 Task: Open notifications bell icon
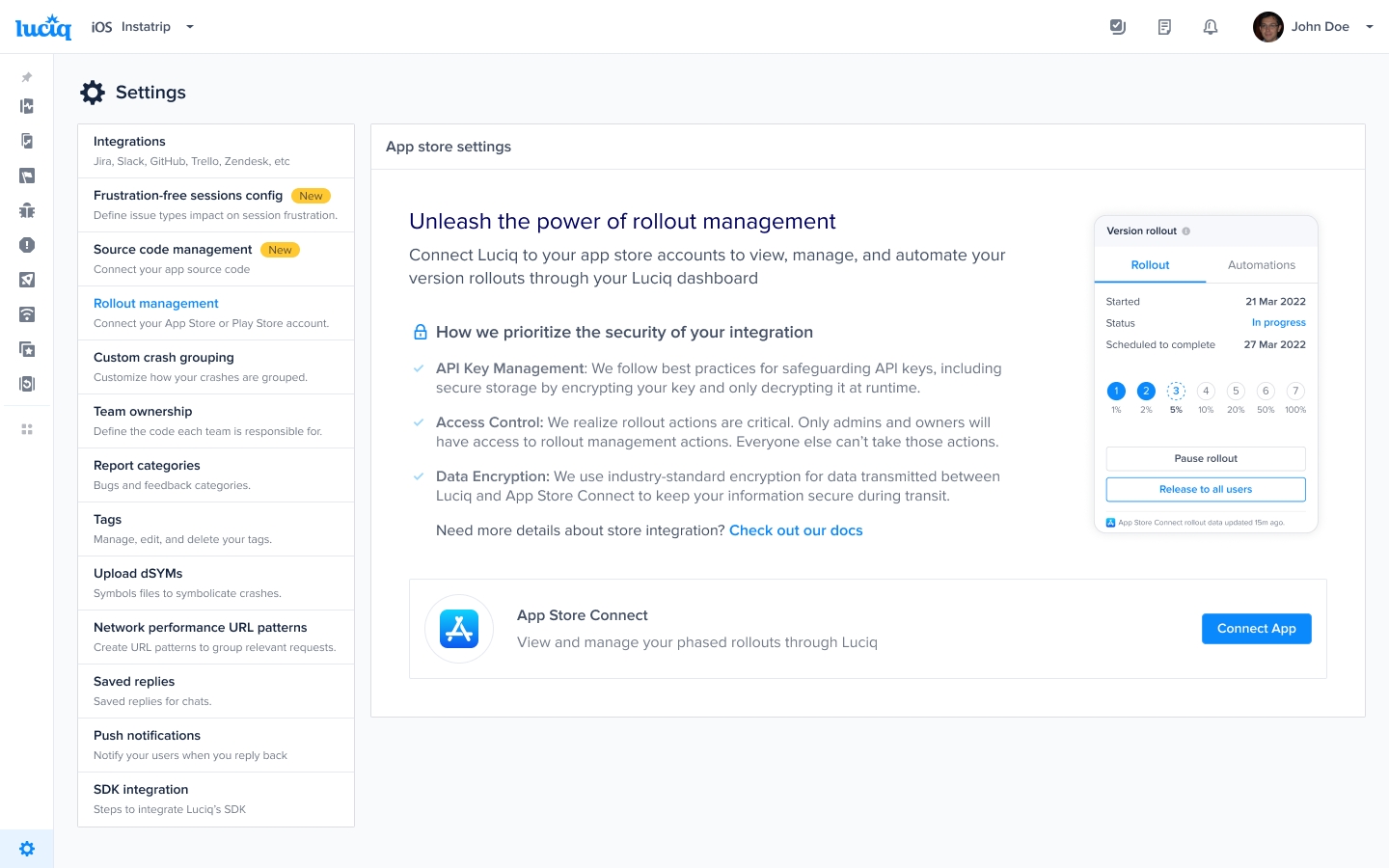tap(1211, 27)
